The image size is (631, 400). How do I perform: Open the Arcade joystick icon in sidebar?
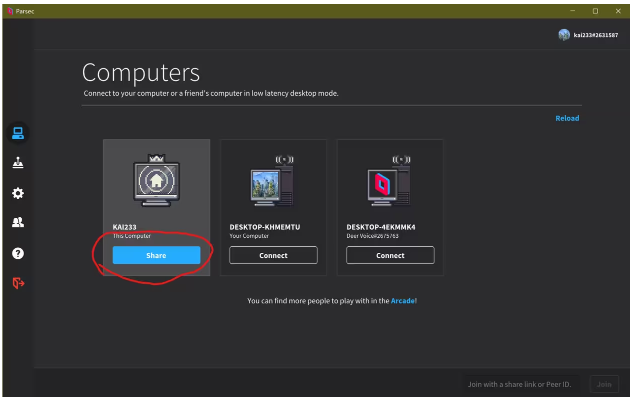(18, 163)
